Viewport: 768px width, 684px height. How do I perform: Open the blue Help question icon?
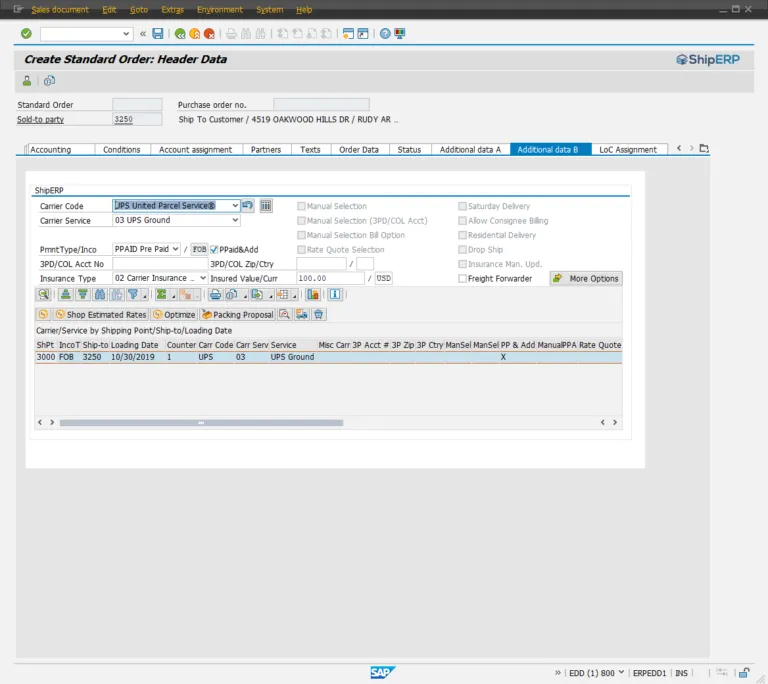click(x=385, y=33)
